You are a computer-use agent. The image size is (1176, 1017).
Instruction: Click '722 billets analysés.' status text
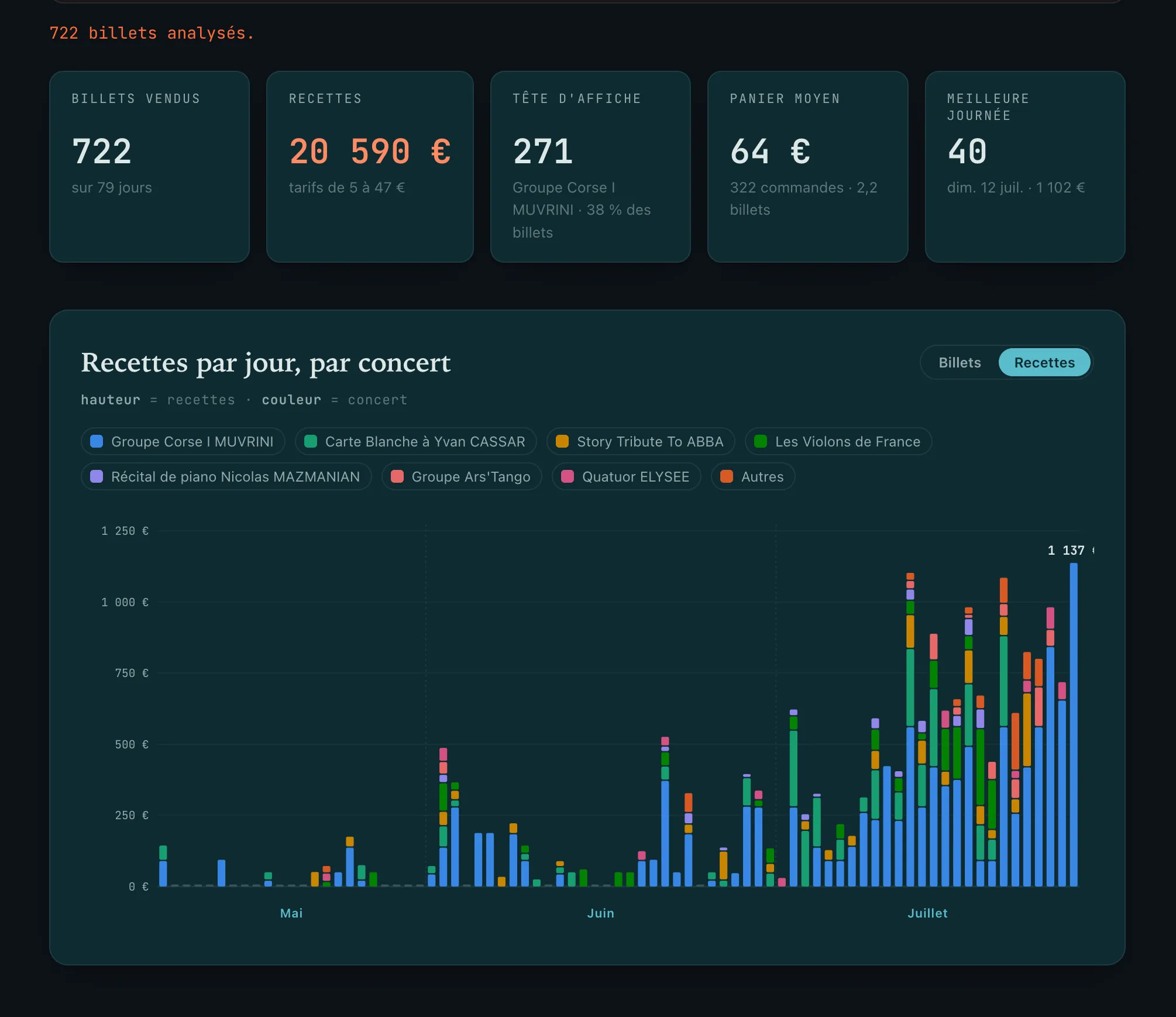click(x=152, y=33)
